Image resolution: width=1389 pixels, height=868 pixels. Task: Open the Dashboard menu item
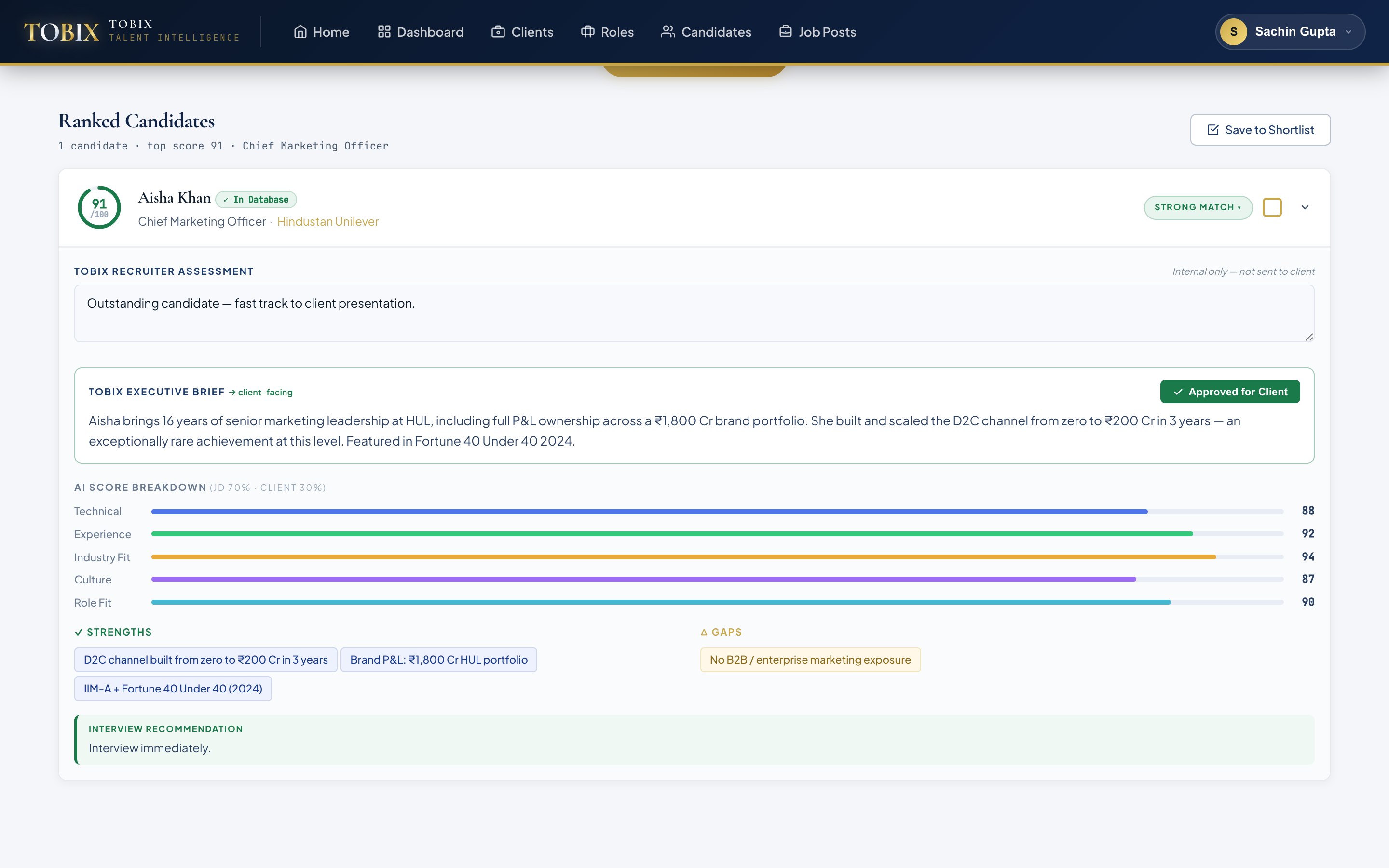tap(421, 31)
